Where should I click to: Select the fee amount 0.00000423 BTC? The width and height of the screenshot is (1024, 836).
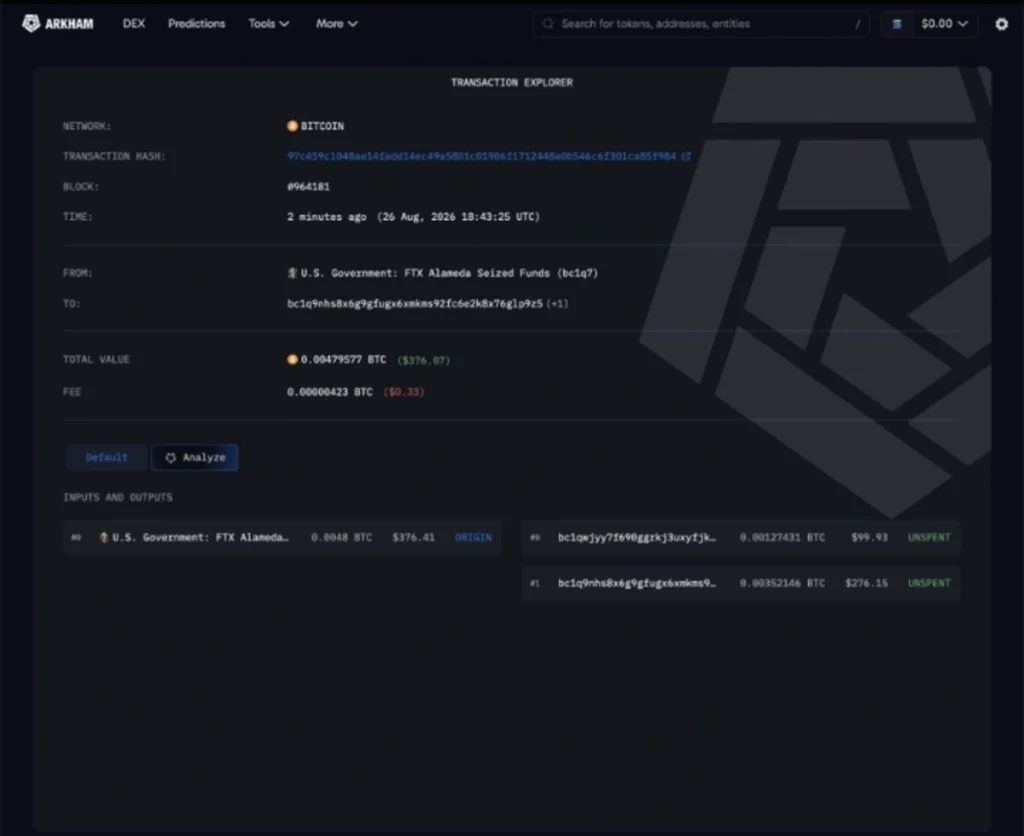(x=330, y=392)
